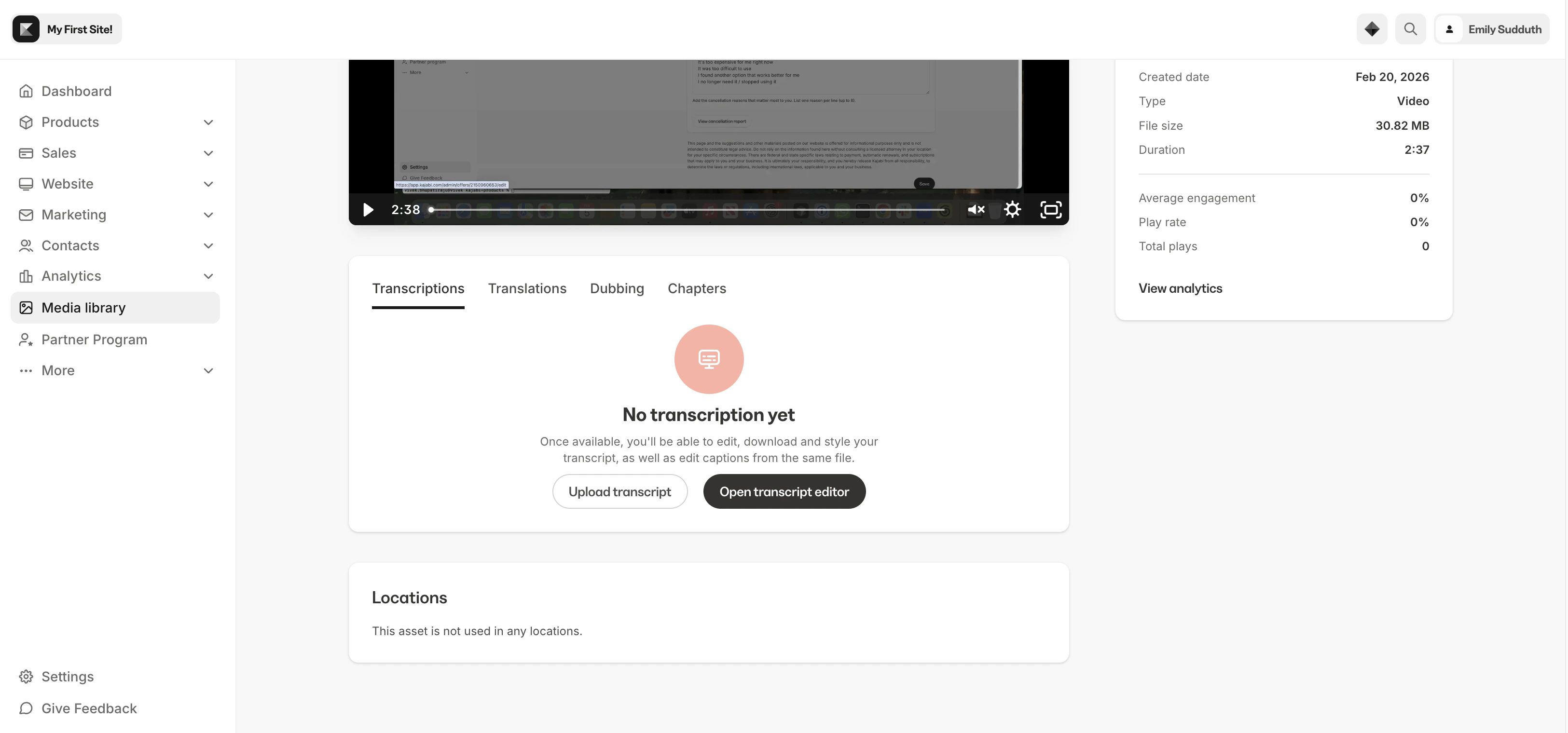Screen dimensions: 1568x733
Task: Click the diamond icon near the profile
Action: [1371, 28]
